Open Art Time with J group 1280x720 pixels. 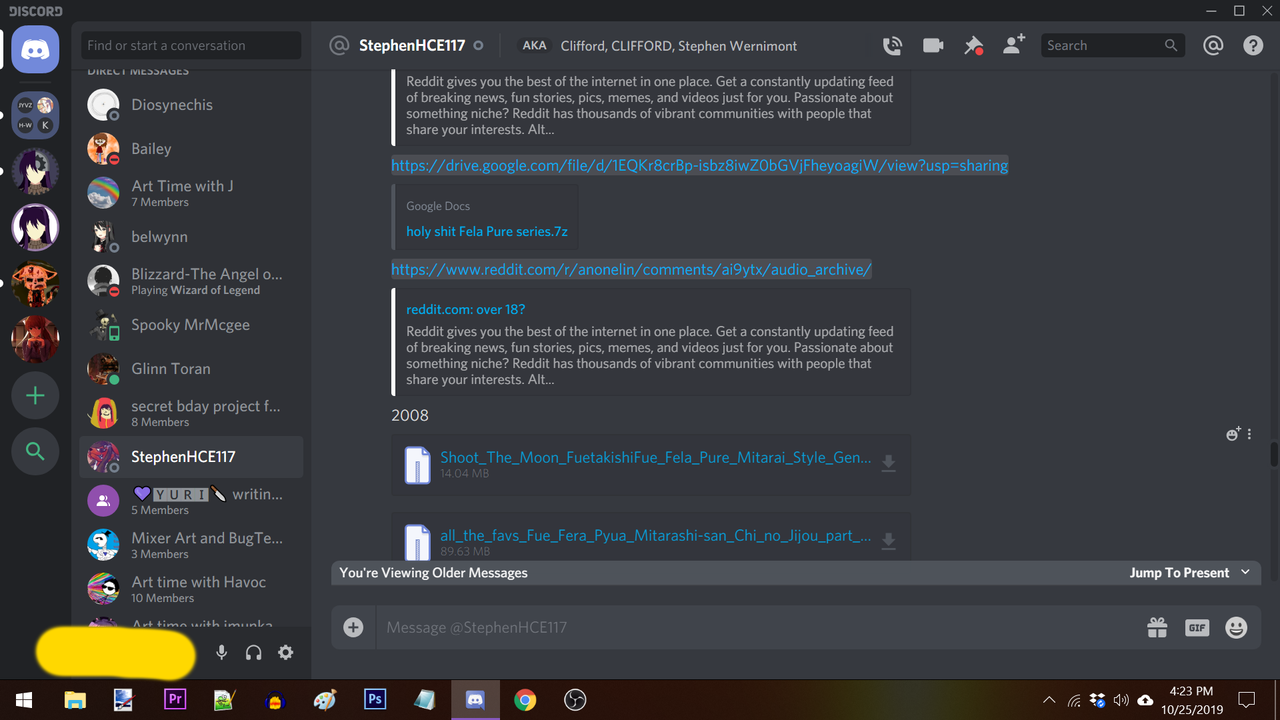(191, 193)
